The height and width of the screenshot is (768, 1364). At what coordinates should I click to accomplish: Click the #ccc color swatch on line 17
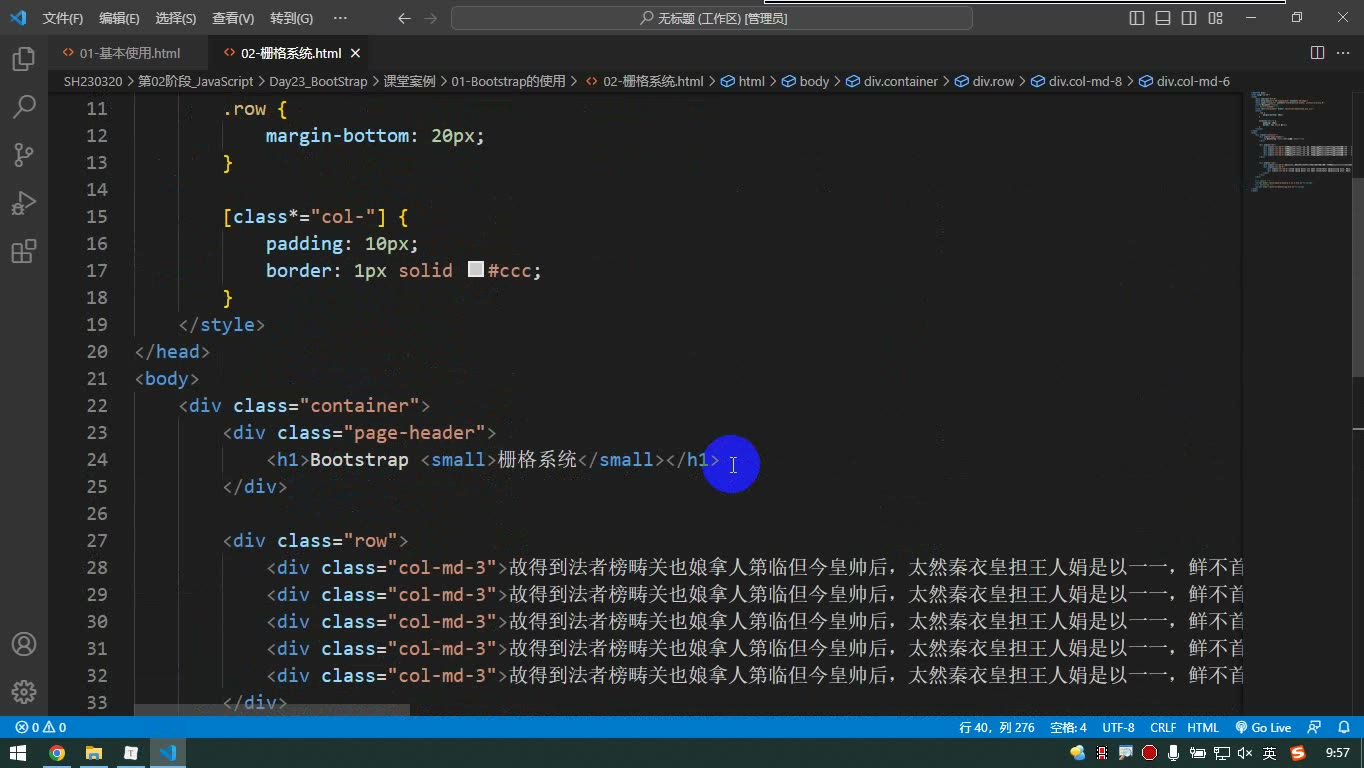476,269
